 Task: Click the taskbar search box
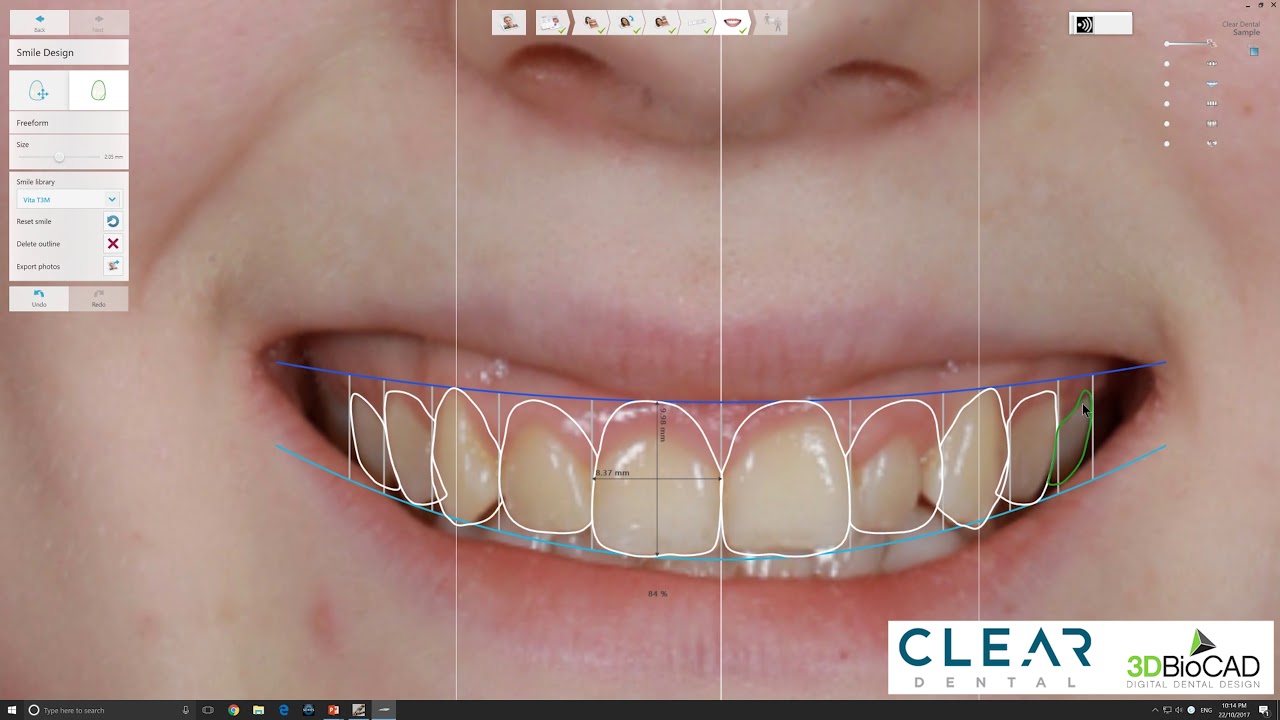[108, 710]
